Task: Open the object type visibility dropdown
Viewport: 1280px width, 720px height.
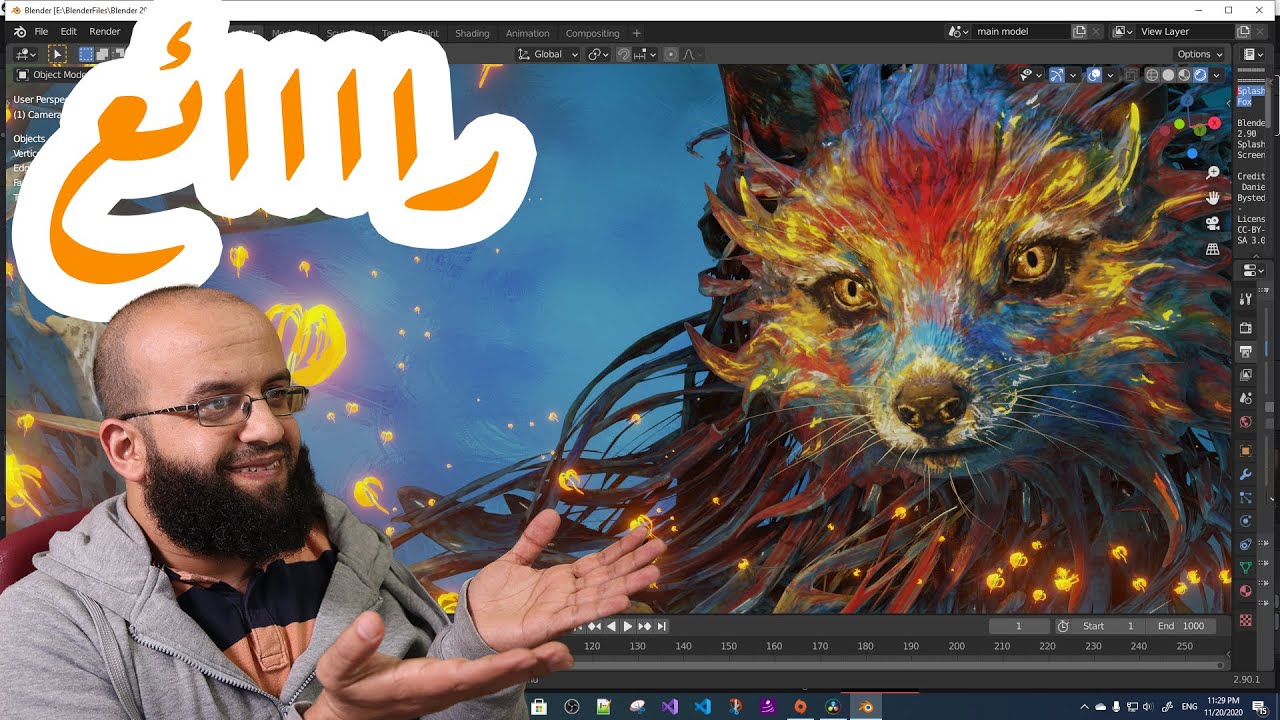Action: (1031, 75)
